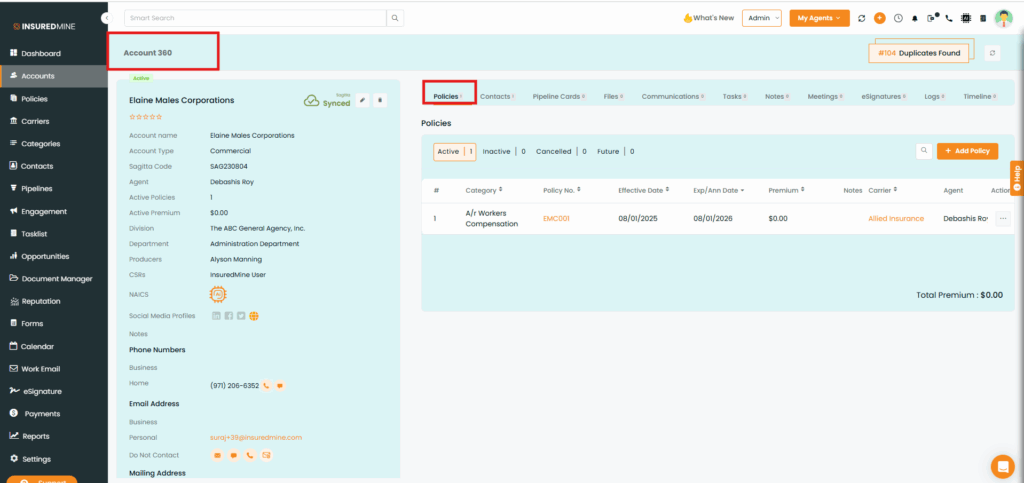
Task: Expand the My Agents dropdown
Action: click(x=818, y=18)
